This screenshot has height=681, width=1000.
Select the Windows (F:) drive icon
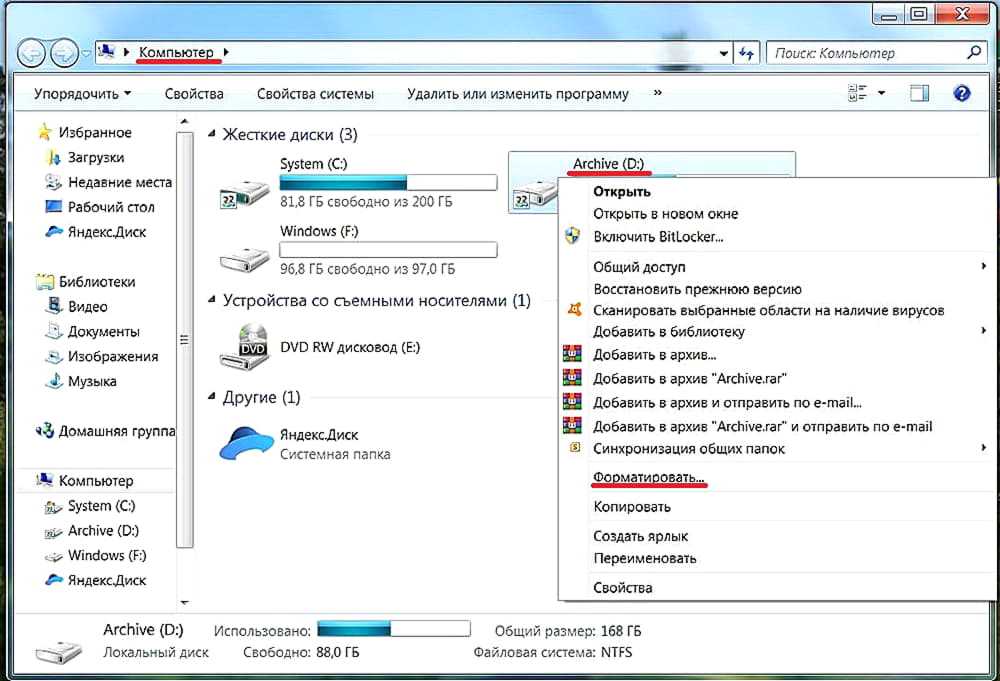point(244,258)
